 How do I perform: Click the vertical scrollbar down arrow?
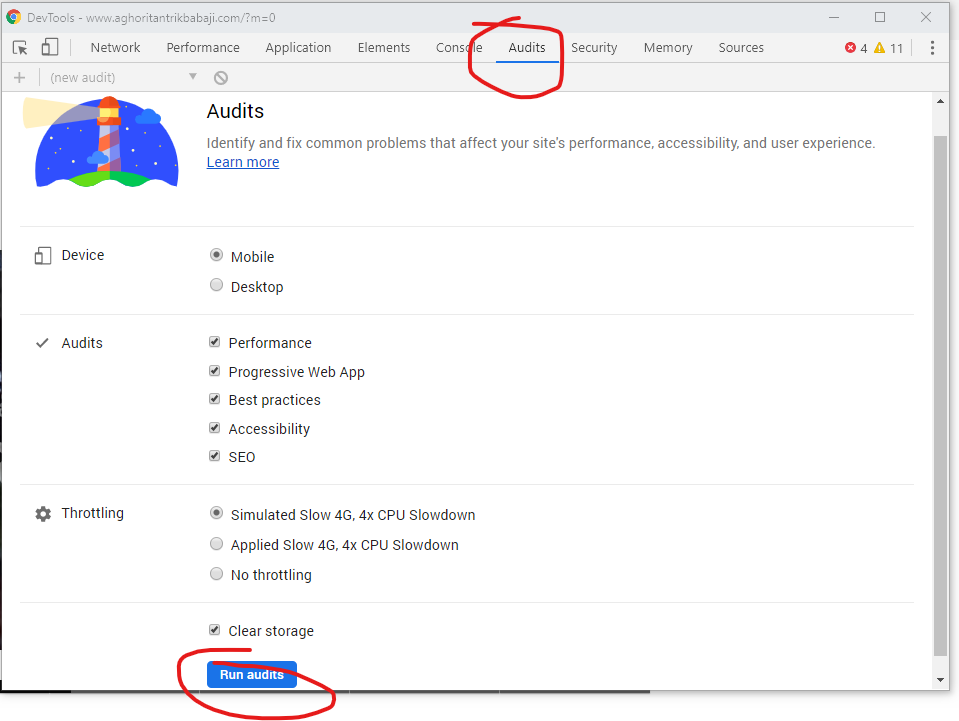coord(940,677)
